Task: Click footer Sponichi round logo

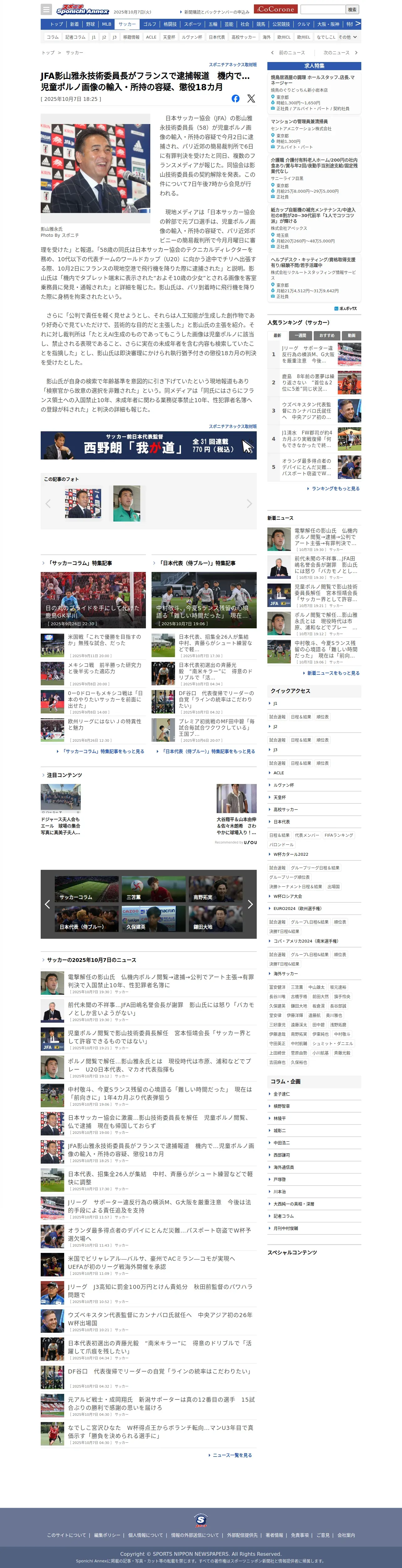Action: click(201, 1520)
